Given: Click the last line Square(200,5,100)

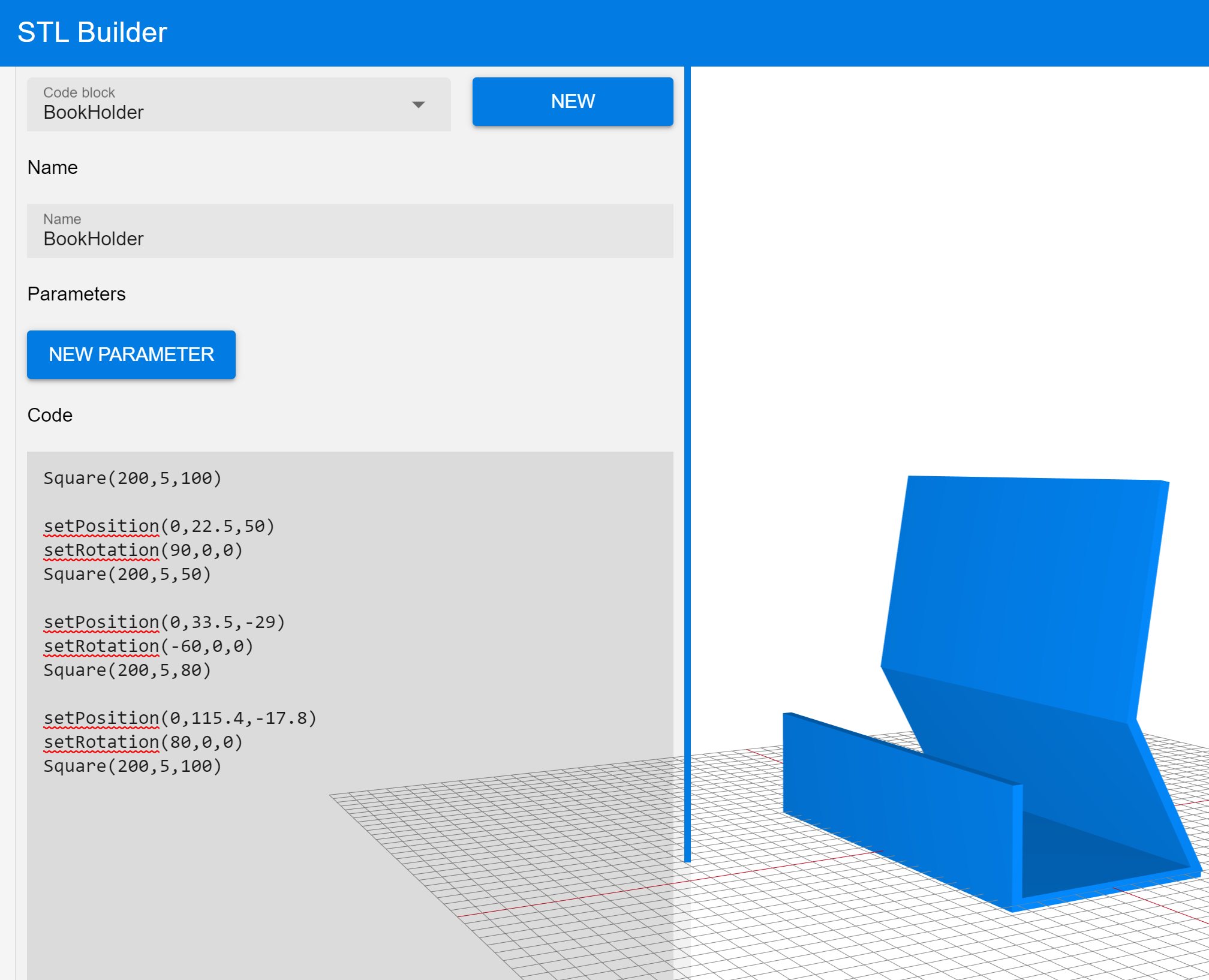Looking at the screenshot, I should 133,766.
